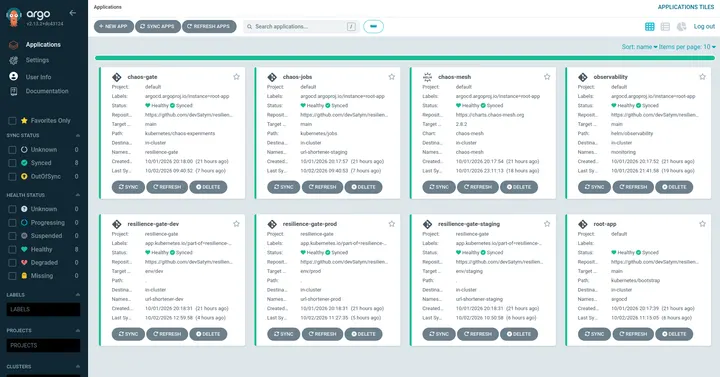Collapse the Clusters filter section
This screenshot has height=377, width=720.
[x=78, y=366]
